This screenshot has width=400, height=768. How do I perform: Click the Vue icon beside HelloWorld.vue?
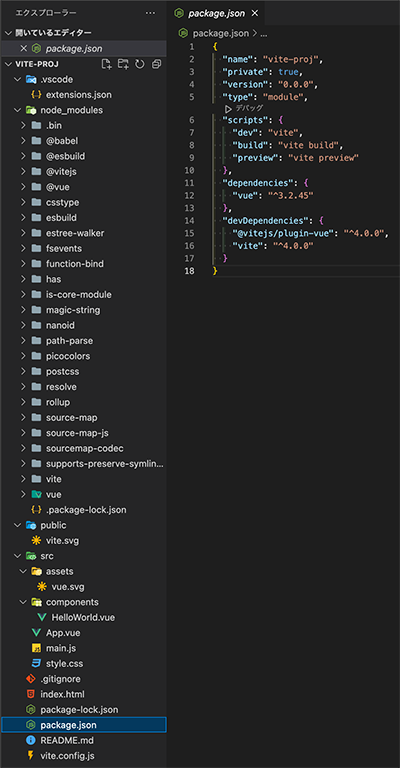[x=42, y=617]
